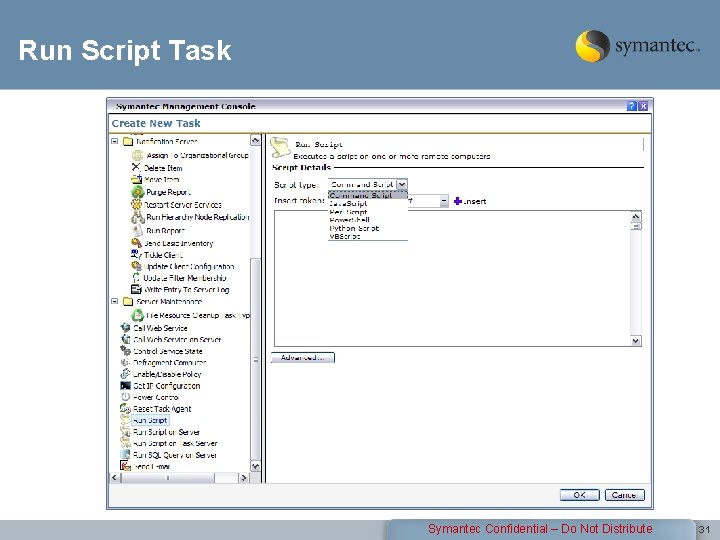Click the Tickle Client icon
This screenshot has width=720, height=540.
click(x=136, y=254)
